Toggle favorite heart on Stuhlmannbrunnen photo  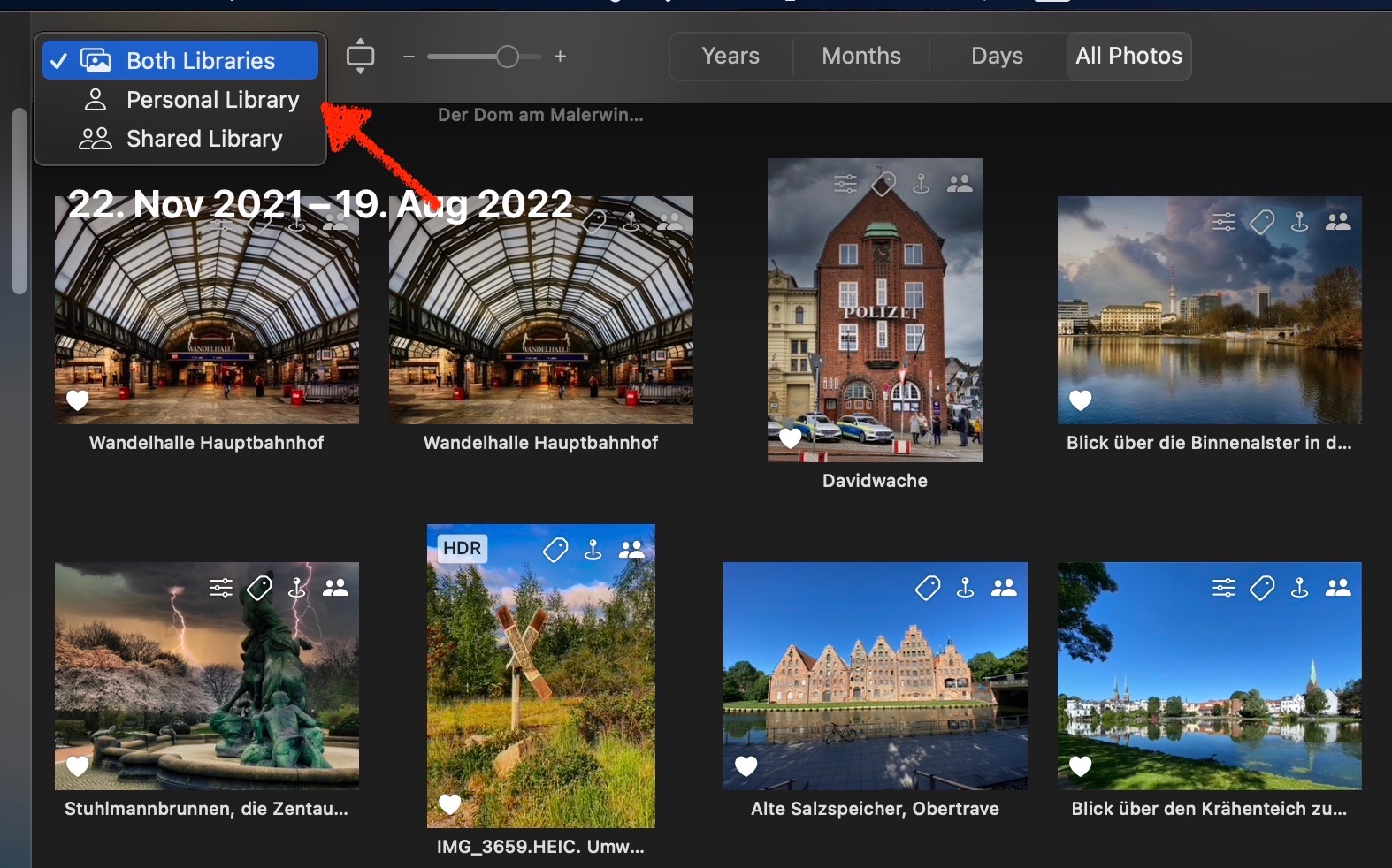coord(77,766)
